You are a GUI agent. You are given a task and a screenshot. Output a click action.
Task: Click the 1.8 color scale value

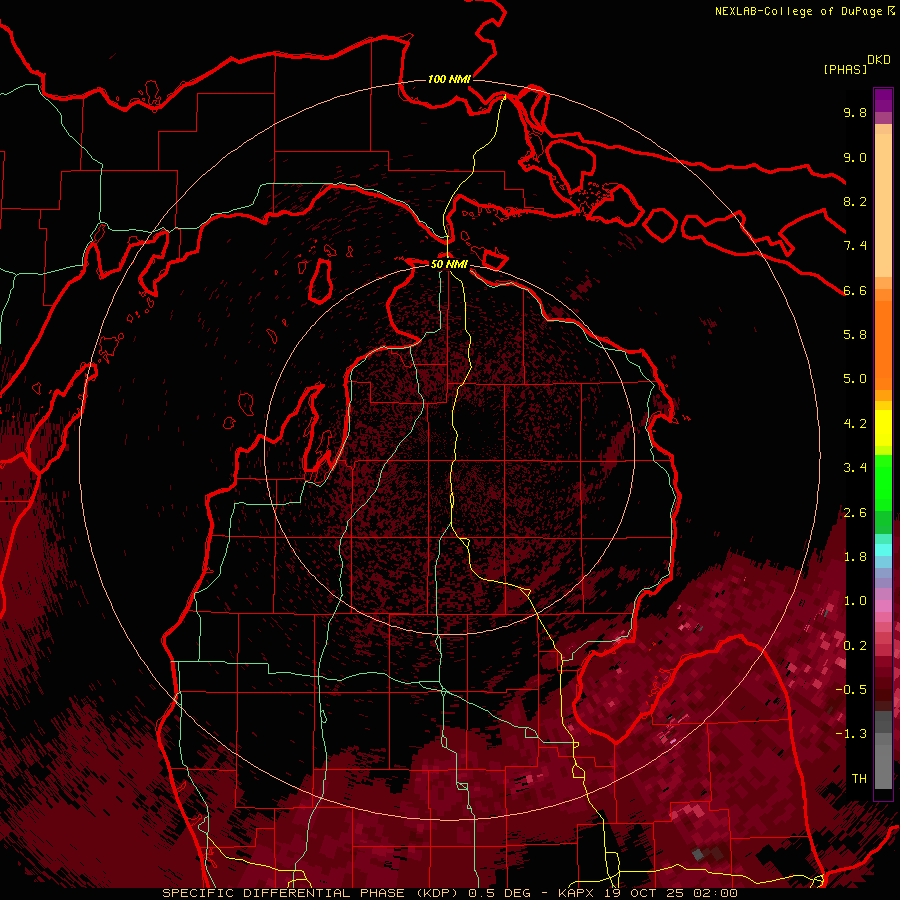855,557
